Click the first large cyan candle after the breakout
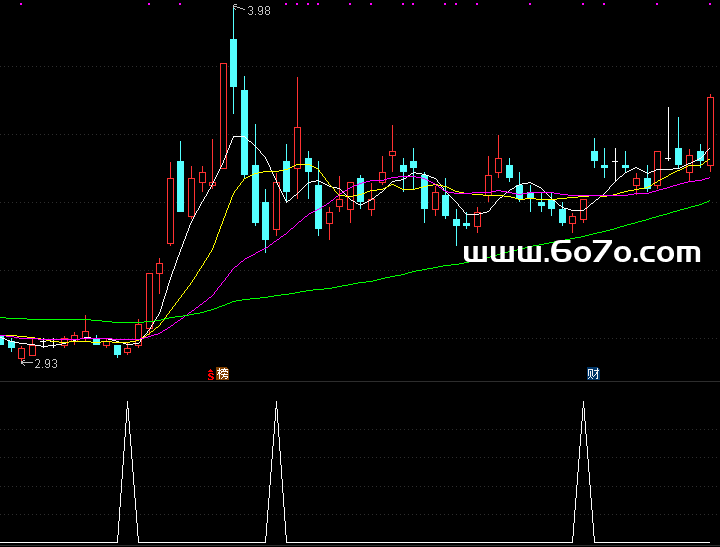720x547 pixels. (180, 185)
